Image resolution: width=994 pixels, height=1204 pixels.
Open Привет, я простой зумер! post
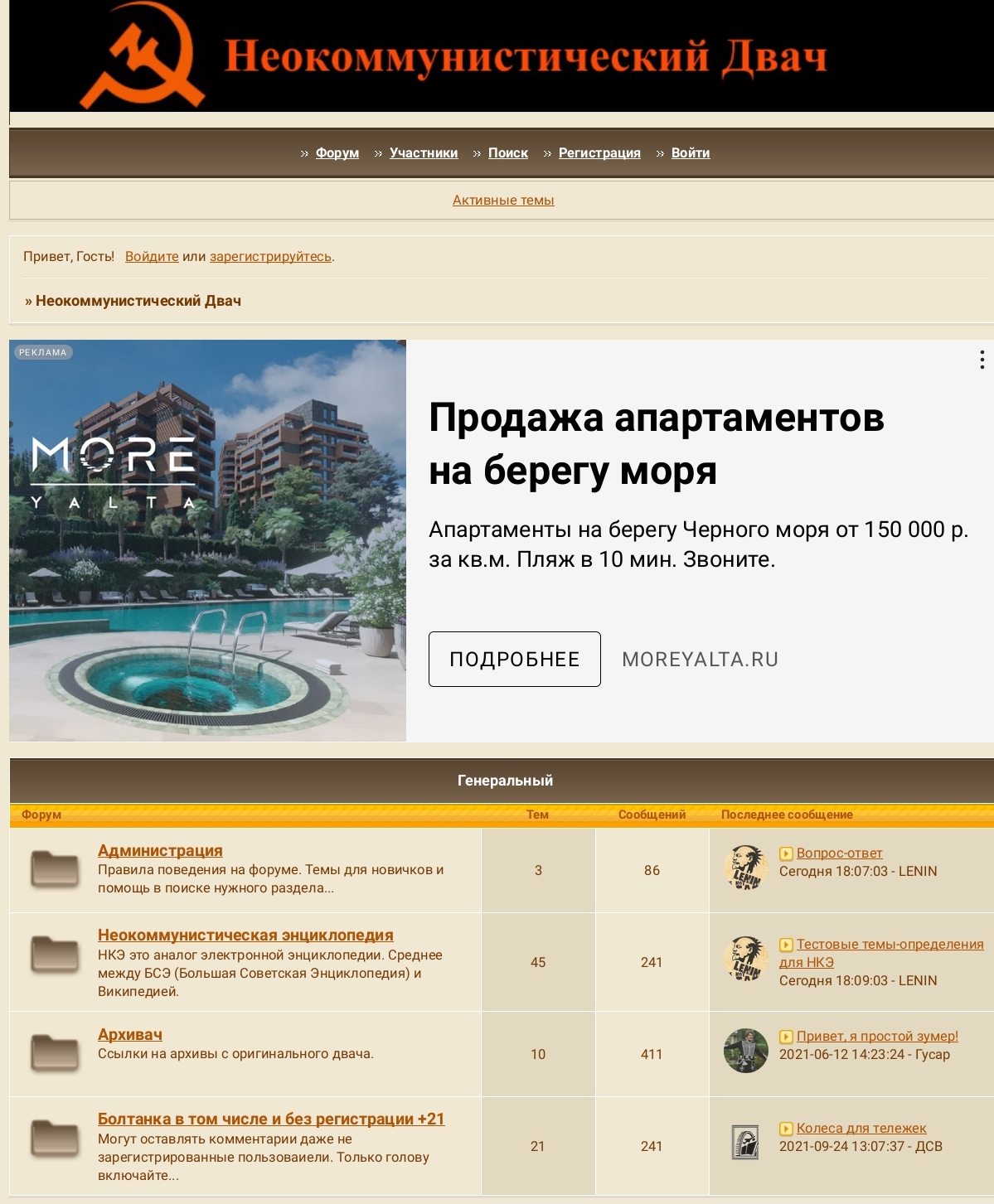(x=877, y=1037)
